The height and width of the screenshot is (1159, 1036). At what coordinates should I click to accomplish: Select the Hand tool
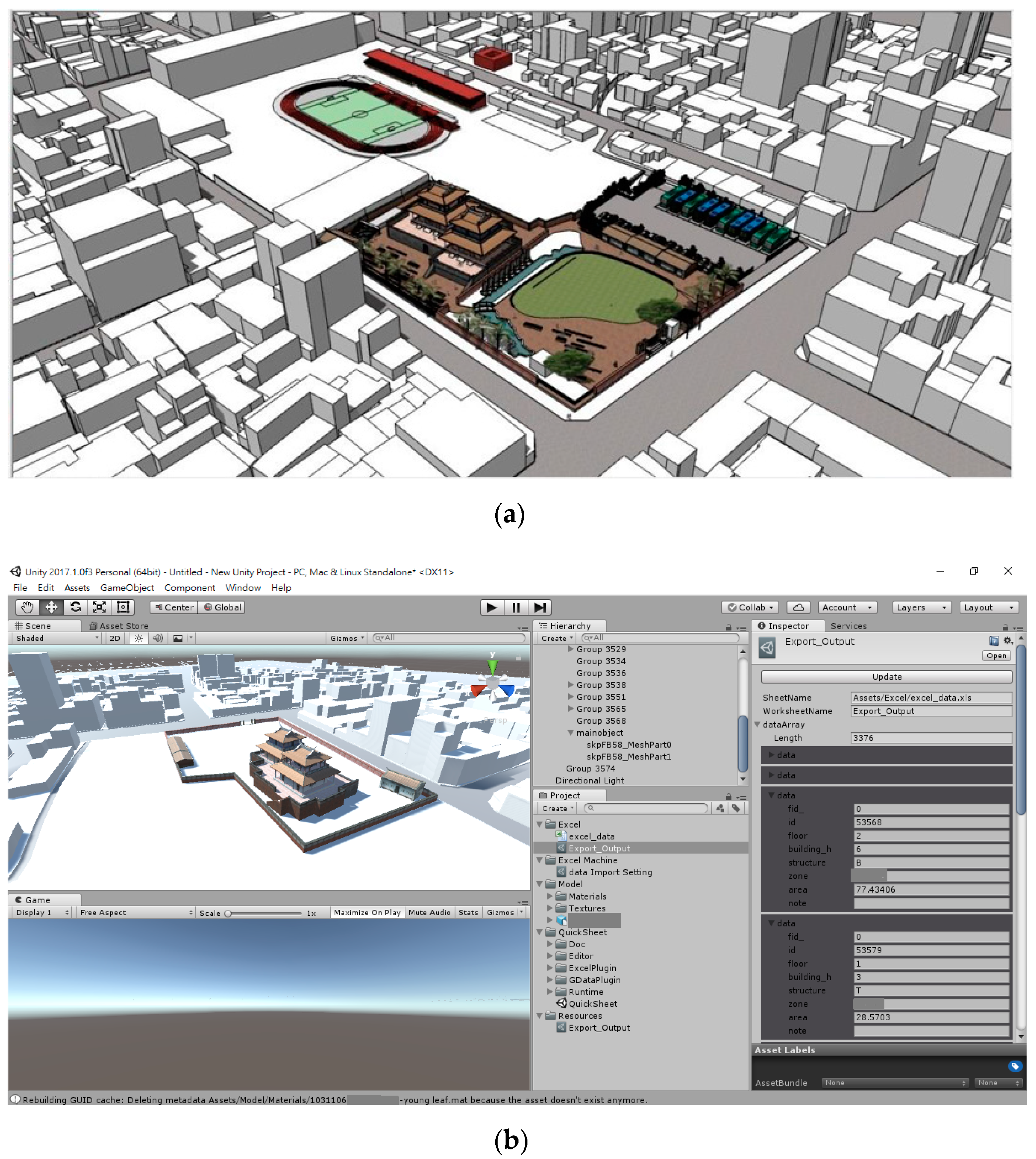pyautogui.click(x=27, y=608)
